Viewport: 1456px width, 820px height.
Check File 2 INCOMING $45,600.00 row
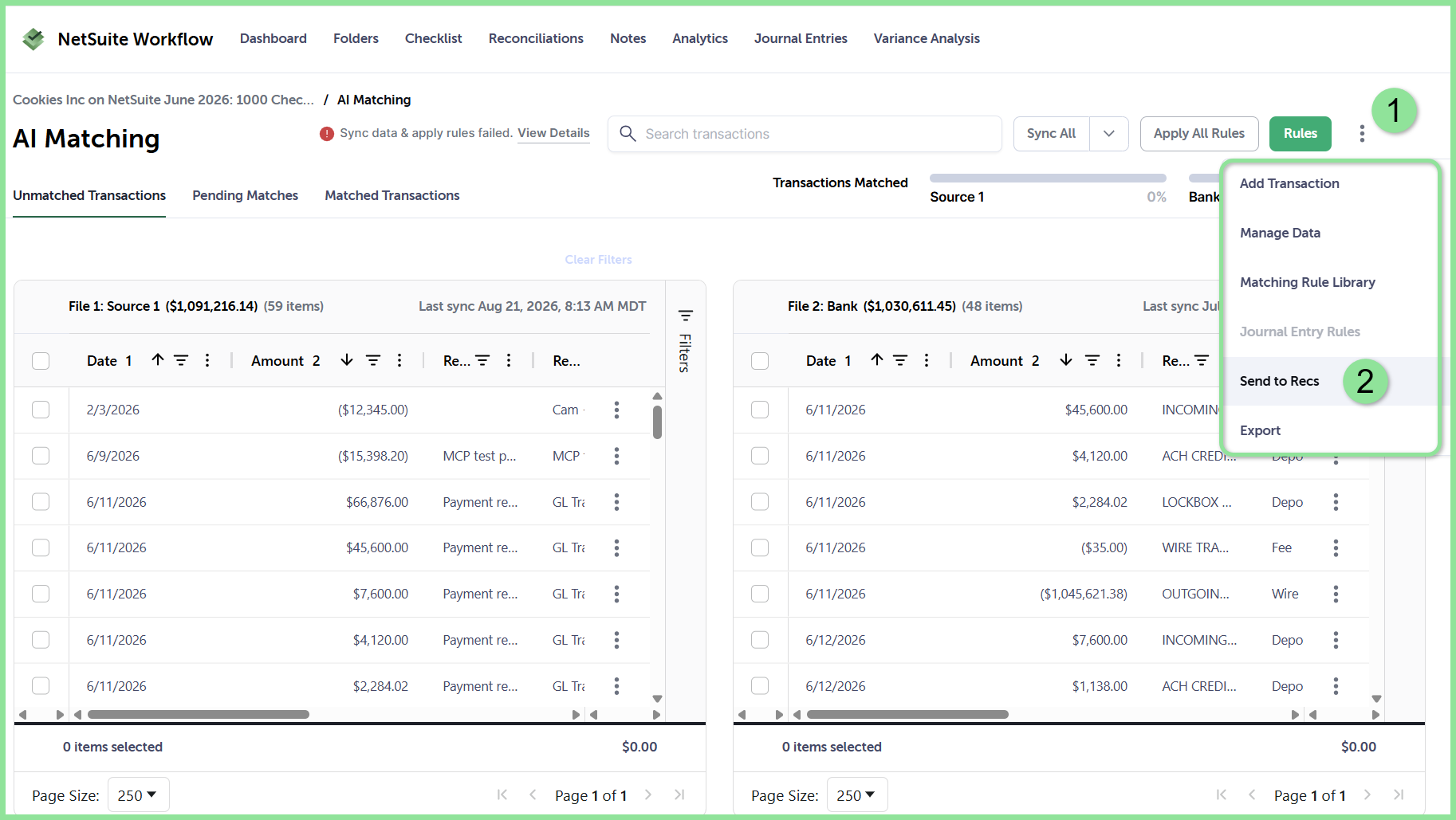click(760, 410)
